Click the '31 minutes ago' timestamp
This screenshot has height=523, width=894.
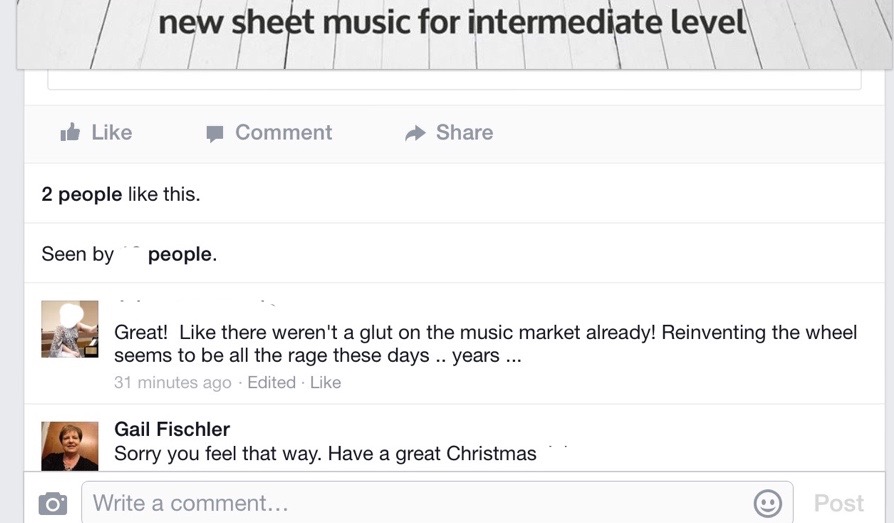point(172,382)
